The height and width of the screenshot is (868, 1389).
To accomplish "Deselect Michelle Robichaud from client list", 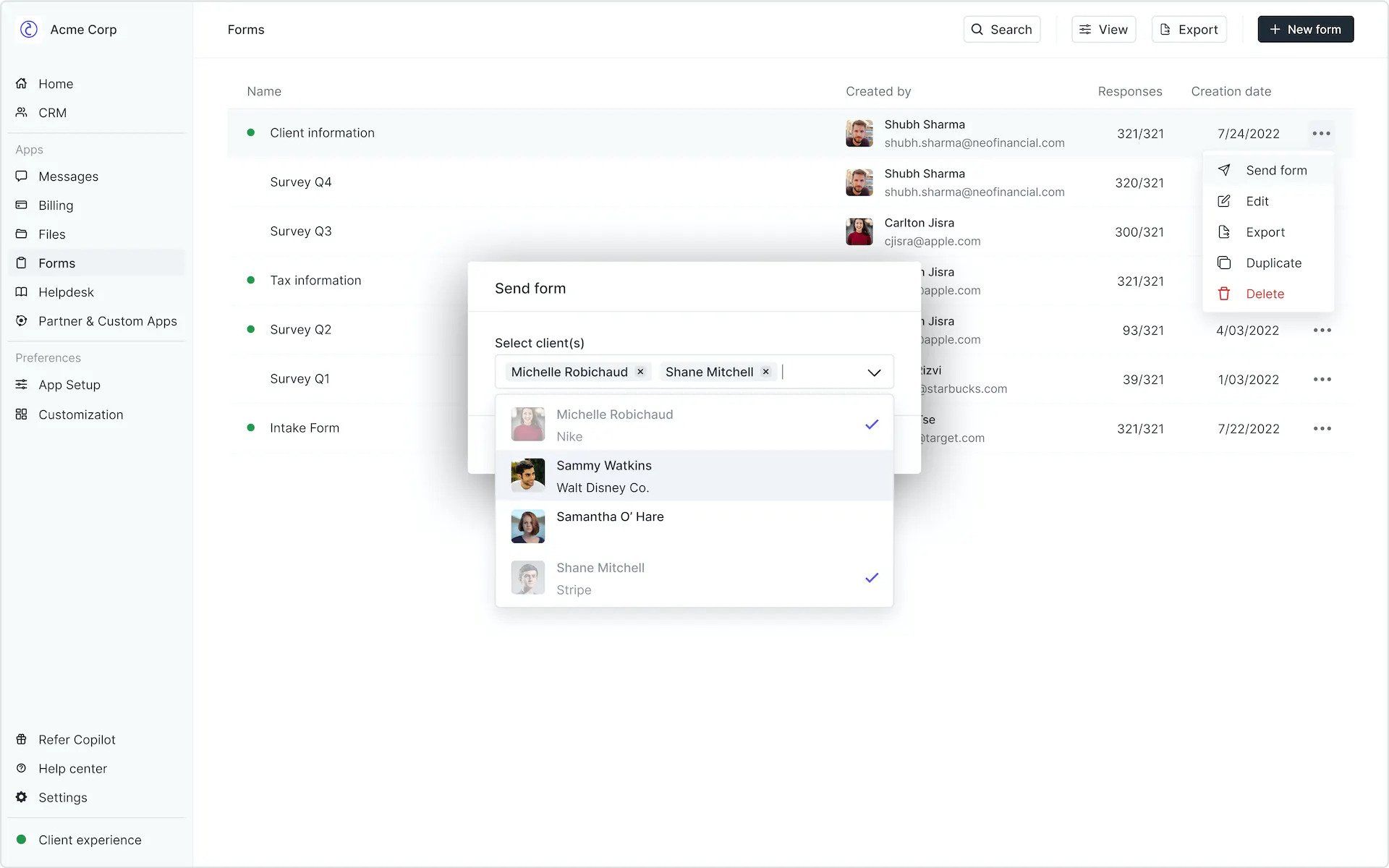I will 694,424.
